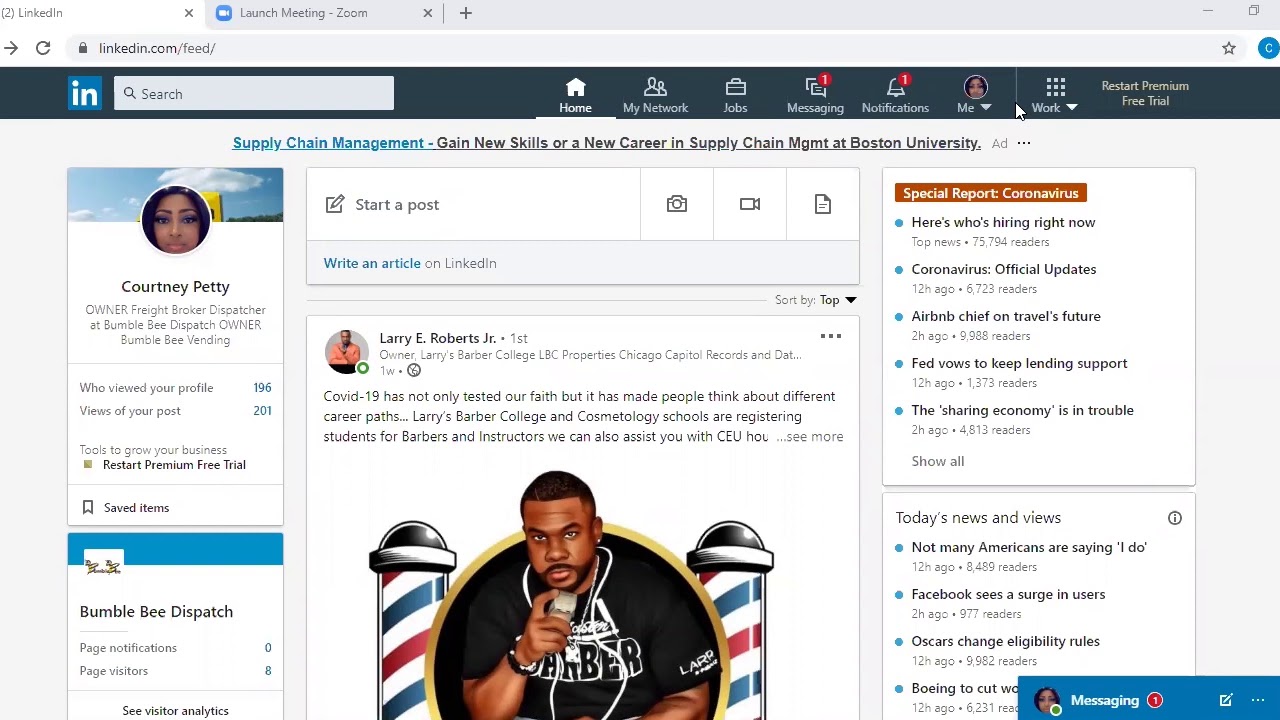Click Show all news stories

[x=937, y=461]
